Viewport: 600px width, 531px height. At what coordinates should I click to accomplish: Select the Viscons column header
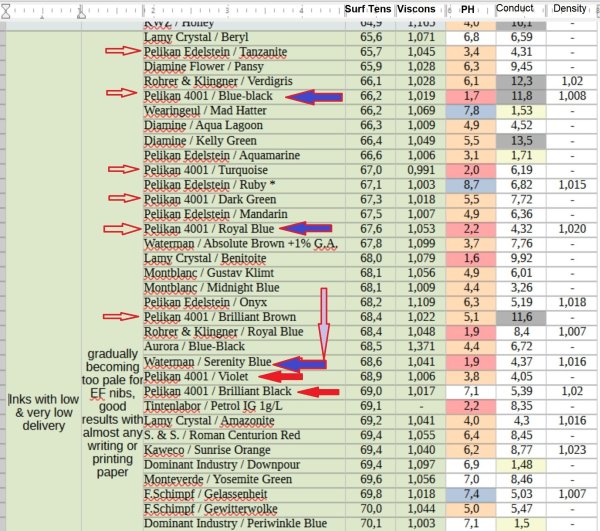[415, 8]
